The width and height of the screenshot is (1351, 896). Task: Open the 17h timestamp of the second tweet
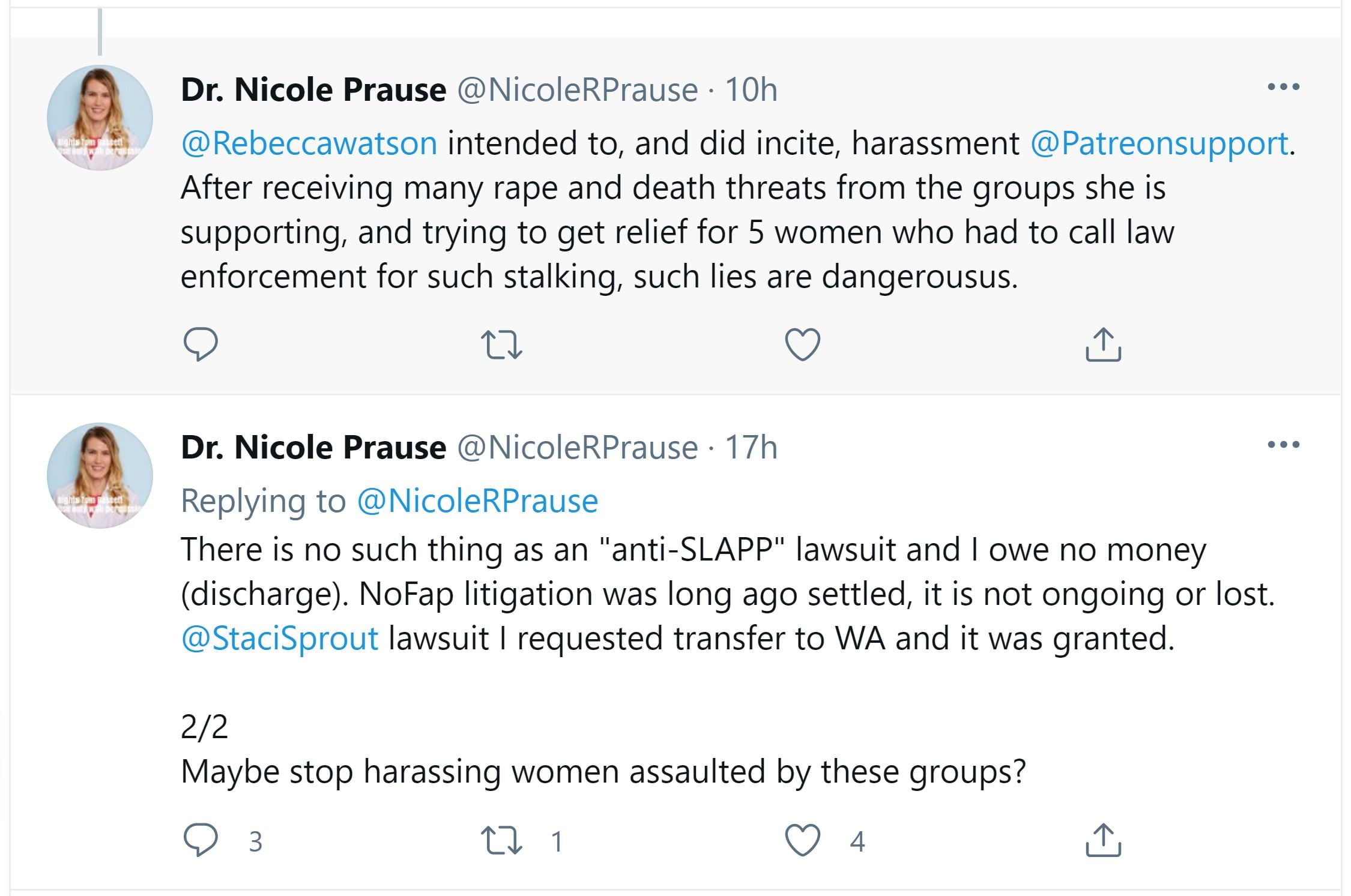coord(751,448)
